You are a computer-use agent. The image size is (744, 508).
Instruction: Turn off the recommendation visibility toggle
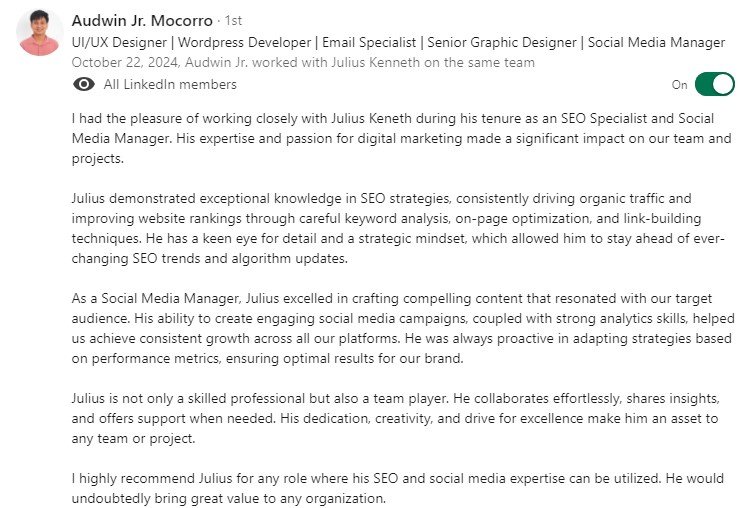coord(714,85)
